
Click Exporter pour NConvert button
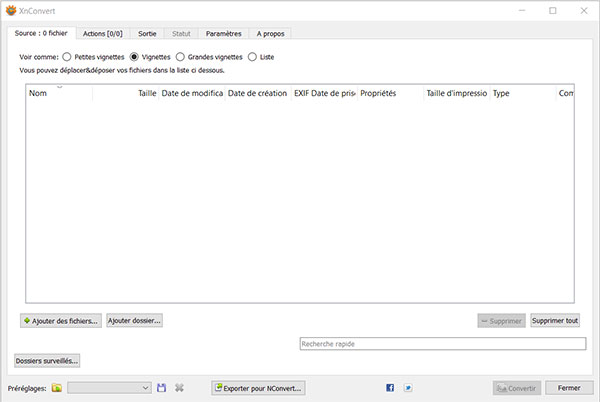[x=258, y=388]
